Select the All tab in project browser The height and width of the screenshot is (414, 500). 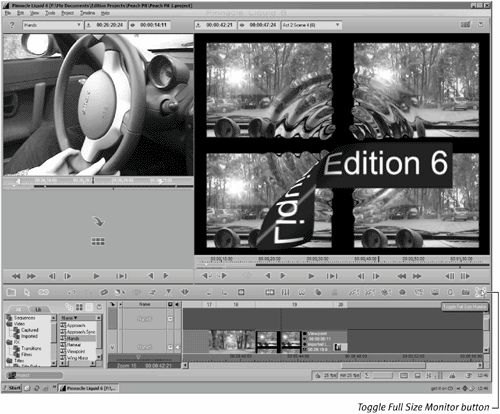point(18,310)
